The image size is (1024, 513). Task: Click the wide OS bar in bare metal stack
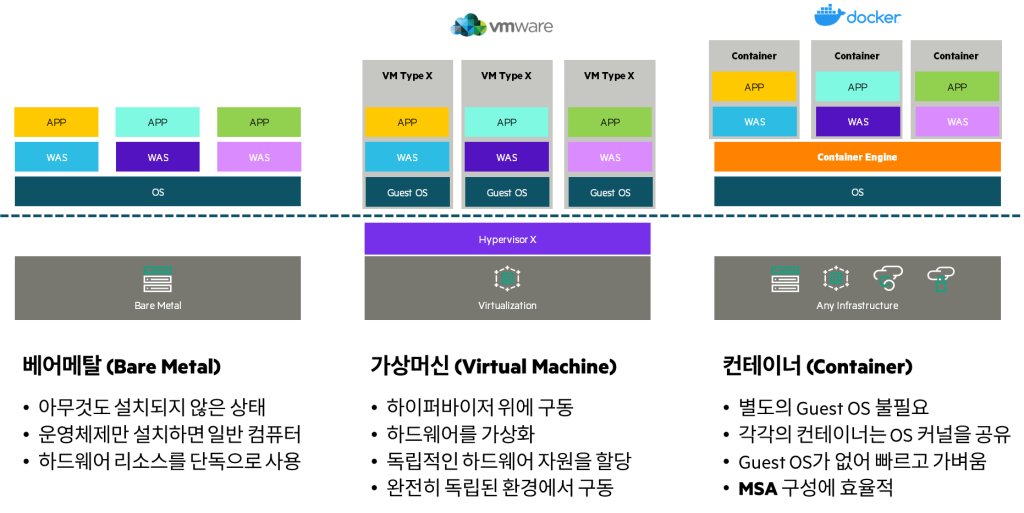[x=157, y=192]
